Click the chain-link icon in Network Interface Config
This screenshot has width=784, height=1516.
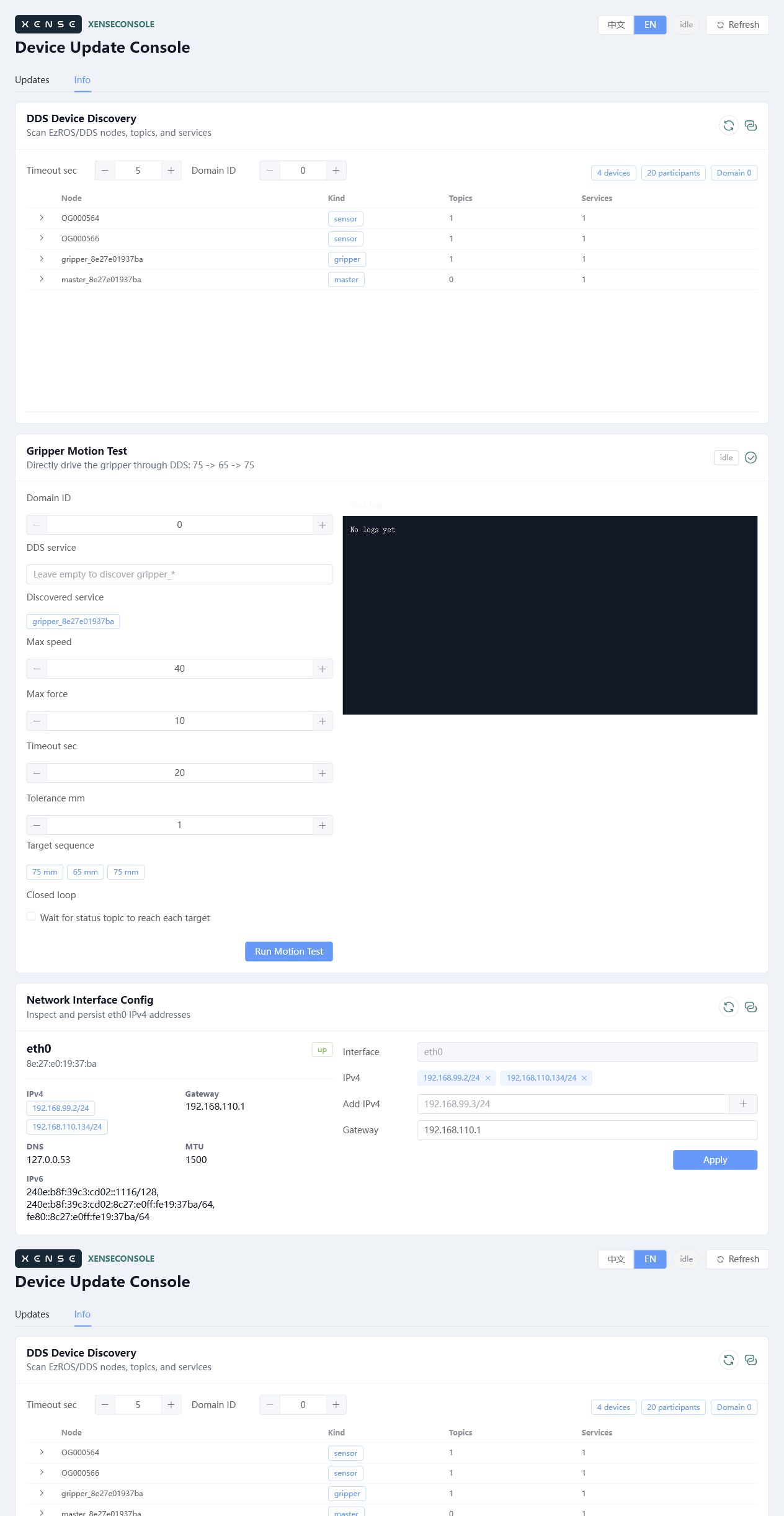point(751,1007)
